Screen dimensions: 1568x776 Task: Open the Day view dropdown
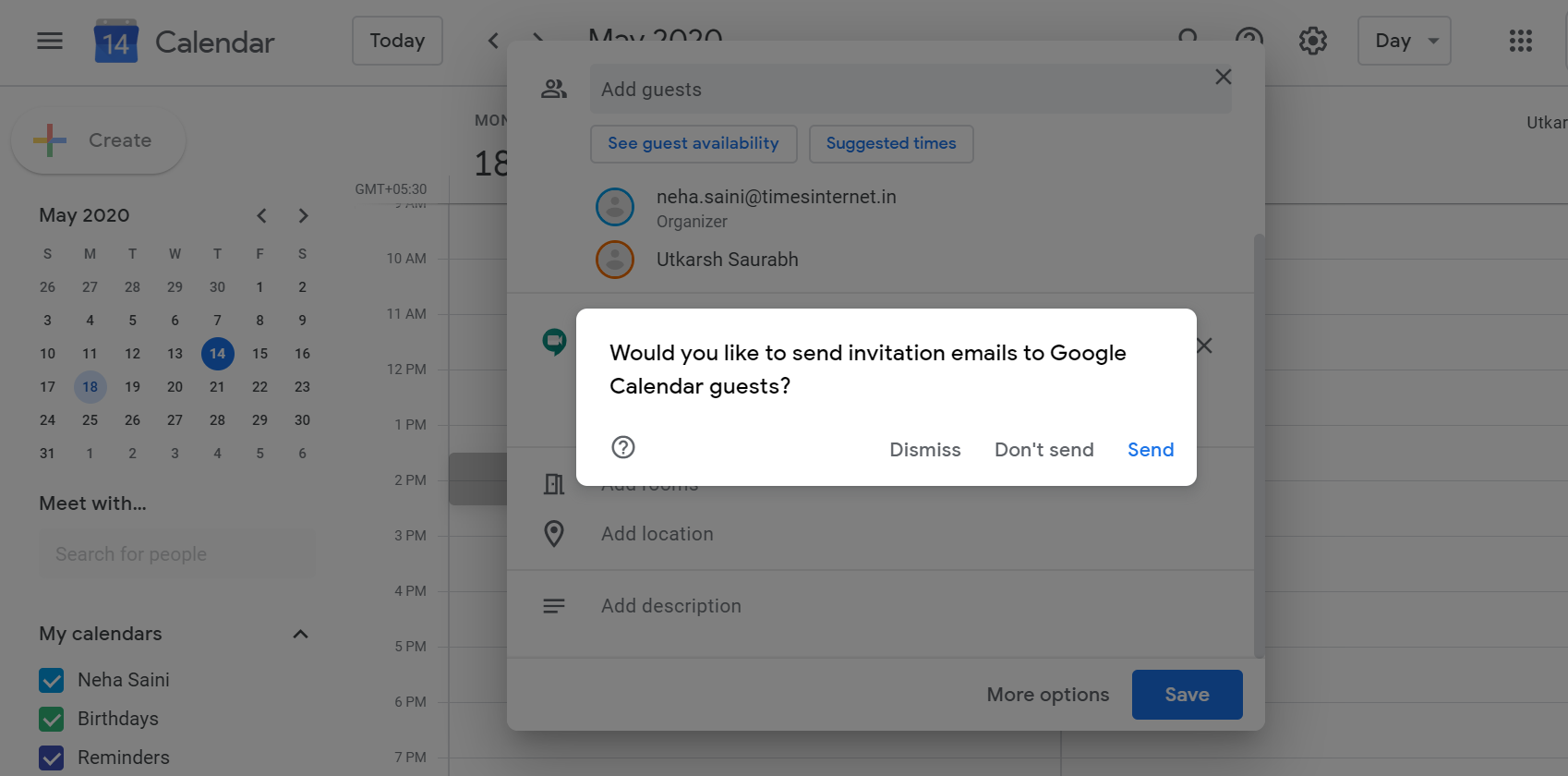point(1404,41)
